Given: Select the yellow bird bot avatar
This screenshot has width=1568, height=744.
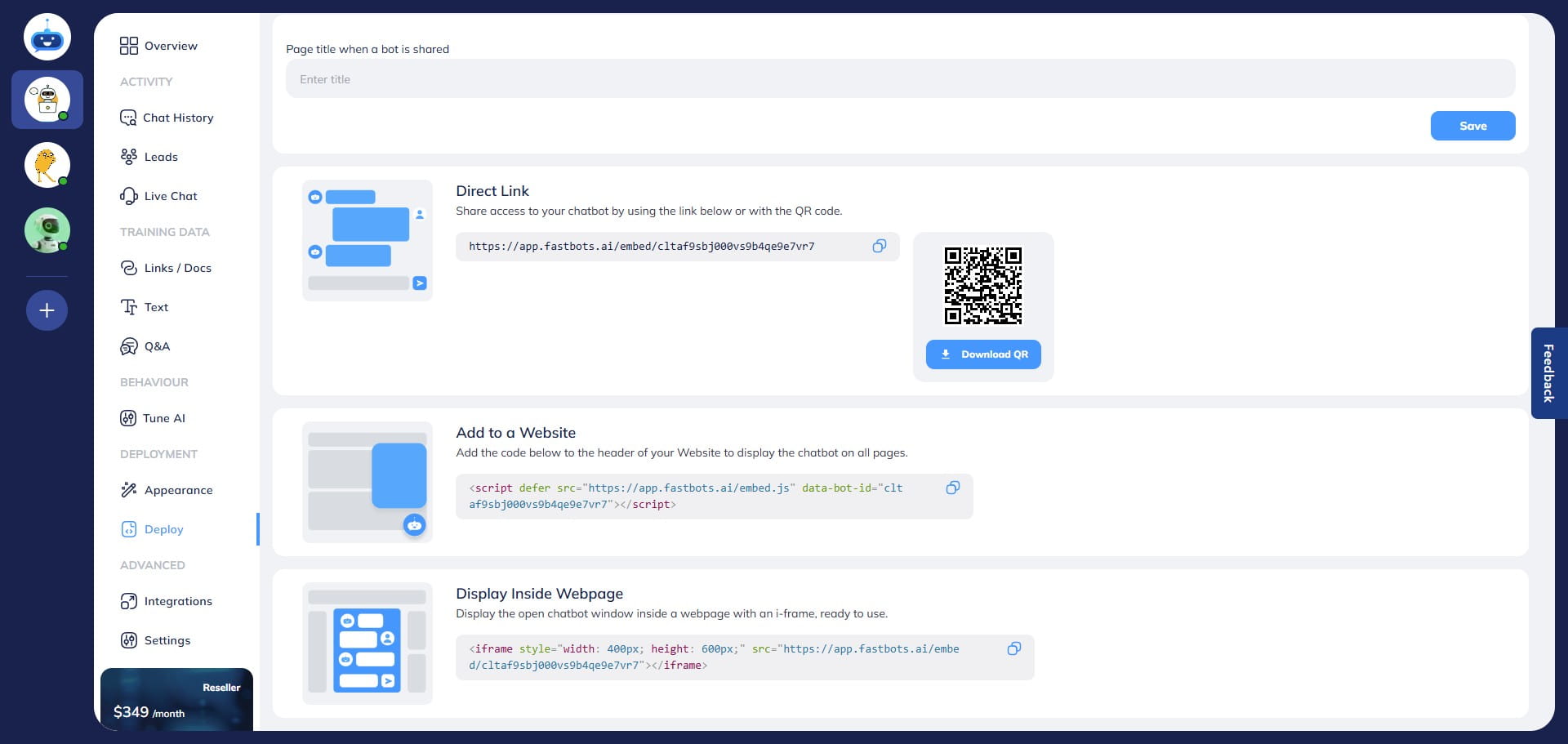Looking at the screenshot, I should pyautogui.click(x=47, y=165).
